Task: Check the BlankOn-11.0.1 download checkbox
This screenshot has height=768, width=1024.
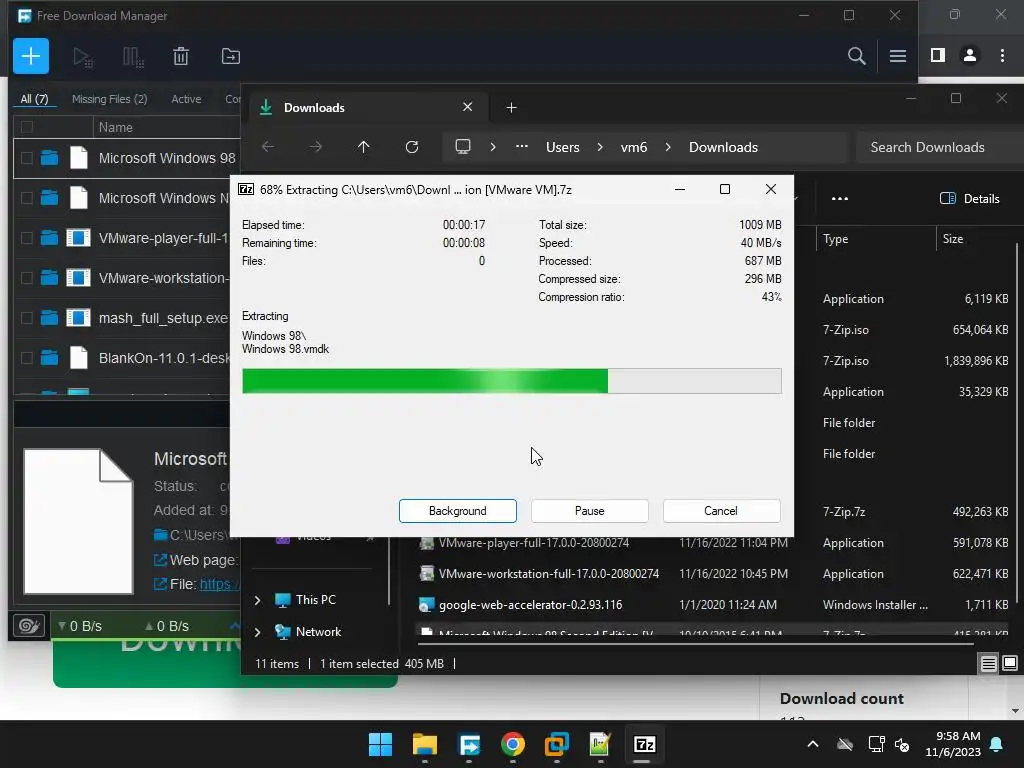Action: pyautogui.click(x=27, y=358)
